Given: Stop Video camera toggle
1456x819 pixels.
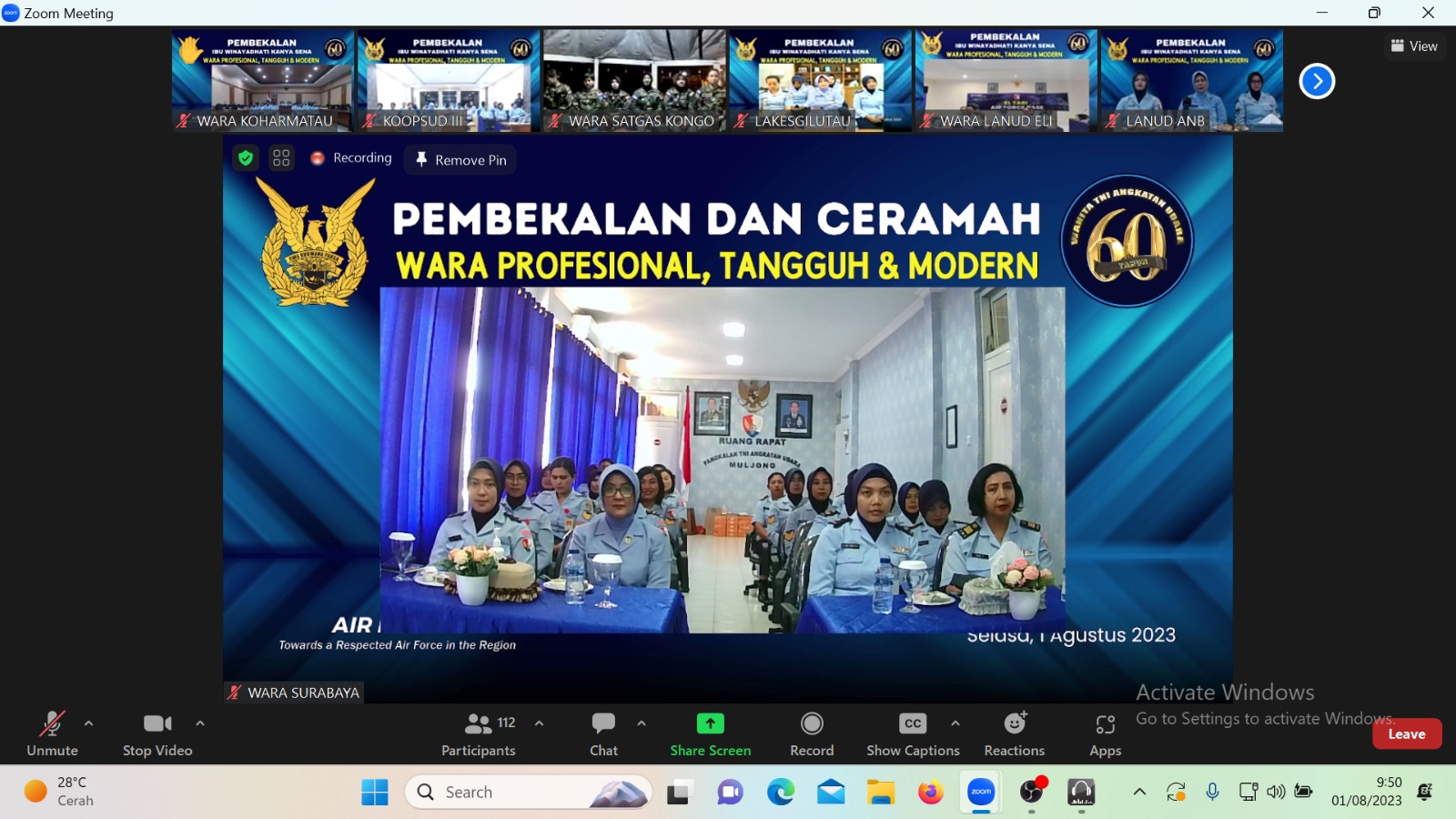Looking at the screenshot, I should click(x=157, y=733).
